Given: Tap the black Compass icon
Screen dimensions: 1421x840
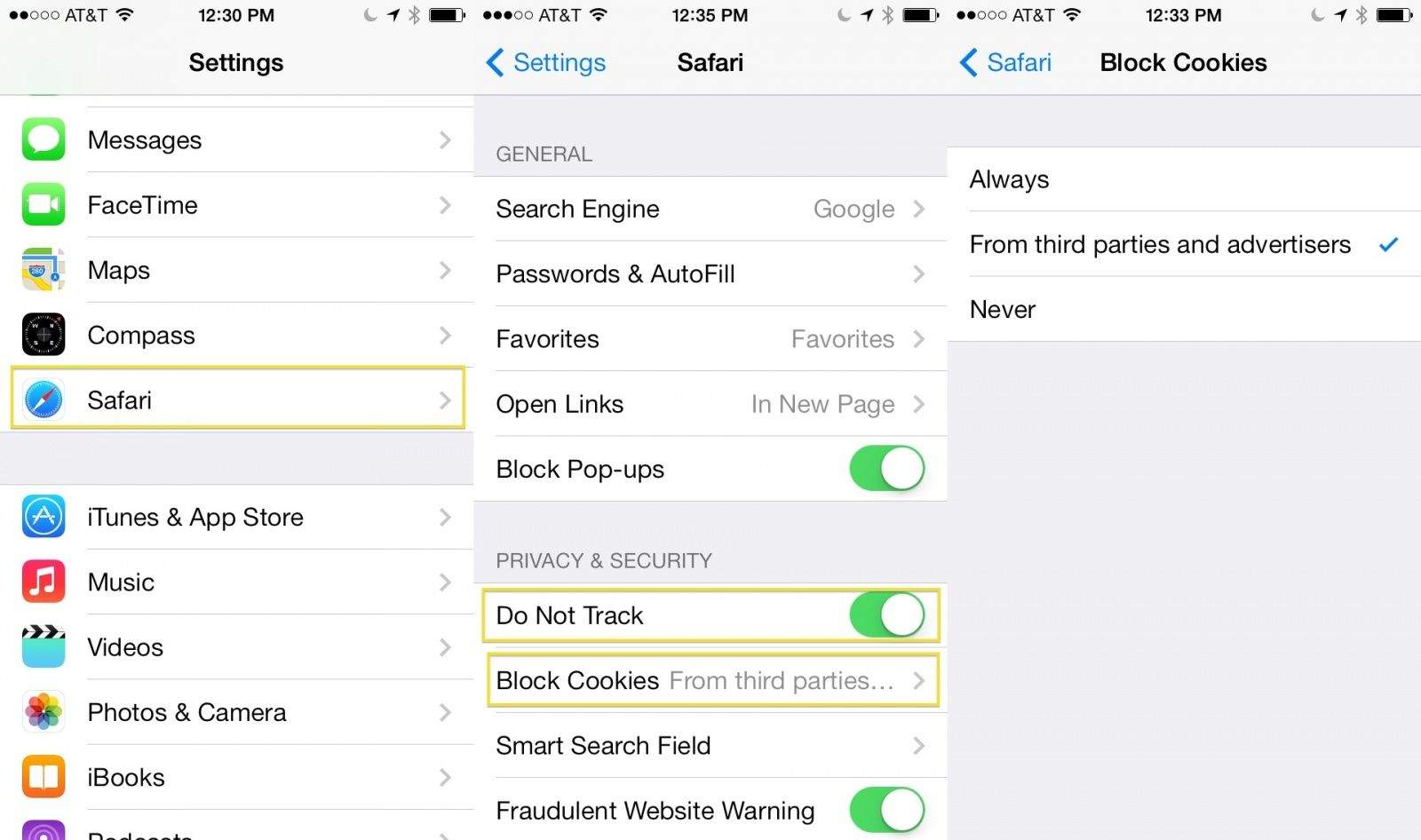Looking at the screenshot, I should click(x=44, y=335).
